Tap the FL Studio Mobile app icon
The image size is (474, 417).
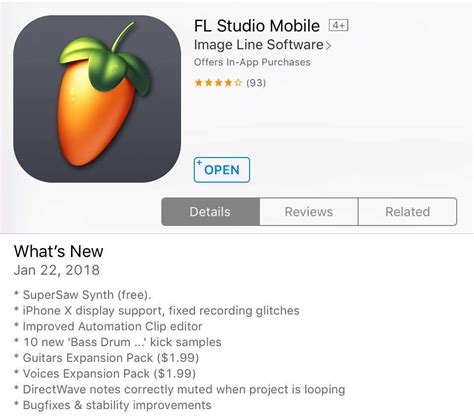[x=97, y=99]
